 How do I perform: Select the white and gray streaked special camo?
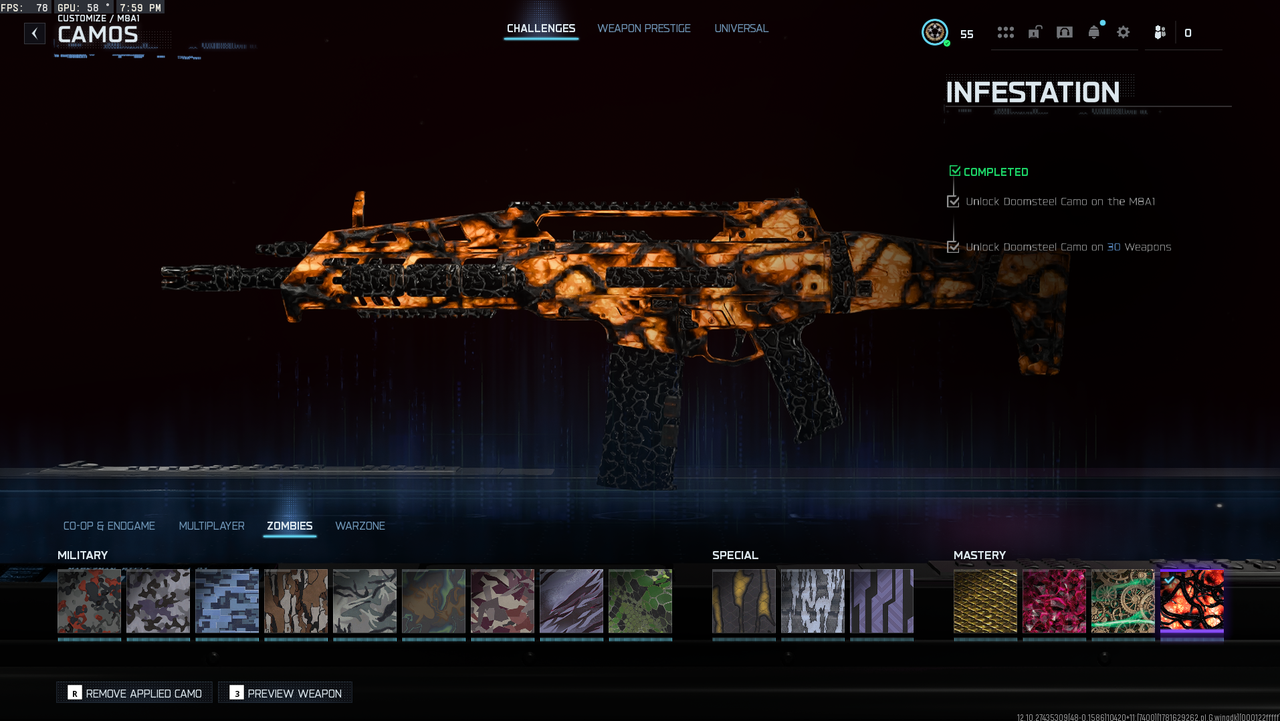coord(813,602)
